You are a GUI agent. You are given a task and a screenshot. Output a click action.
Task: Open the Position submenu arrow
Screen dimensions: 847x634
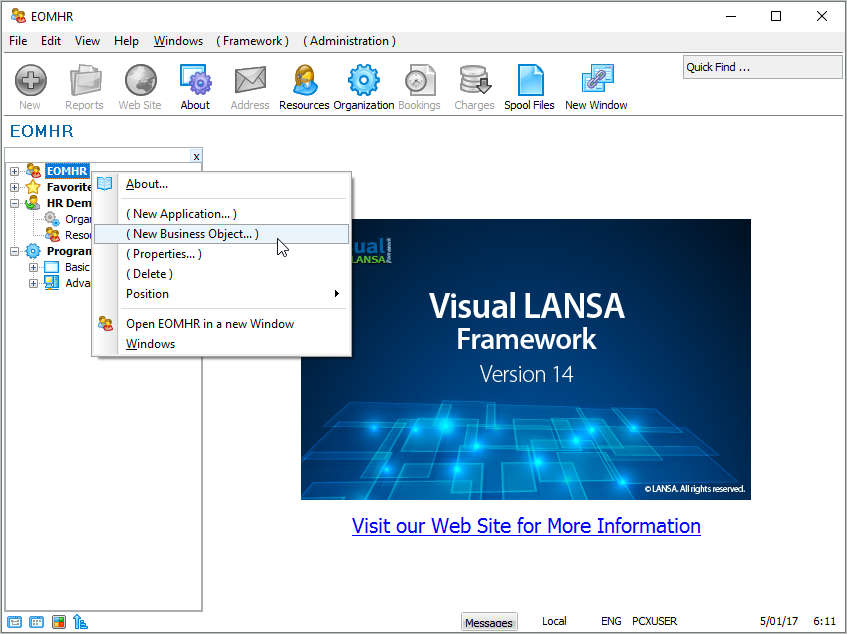337,294
